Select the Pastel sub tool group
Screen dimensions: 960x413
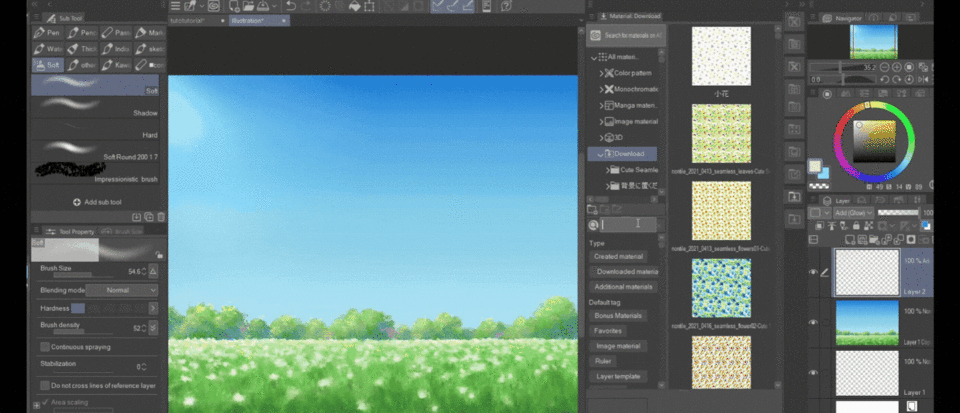pos(116,32)
